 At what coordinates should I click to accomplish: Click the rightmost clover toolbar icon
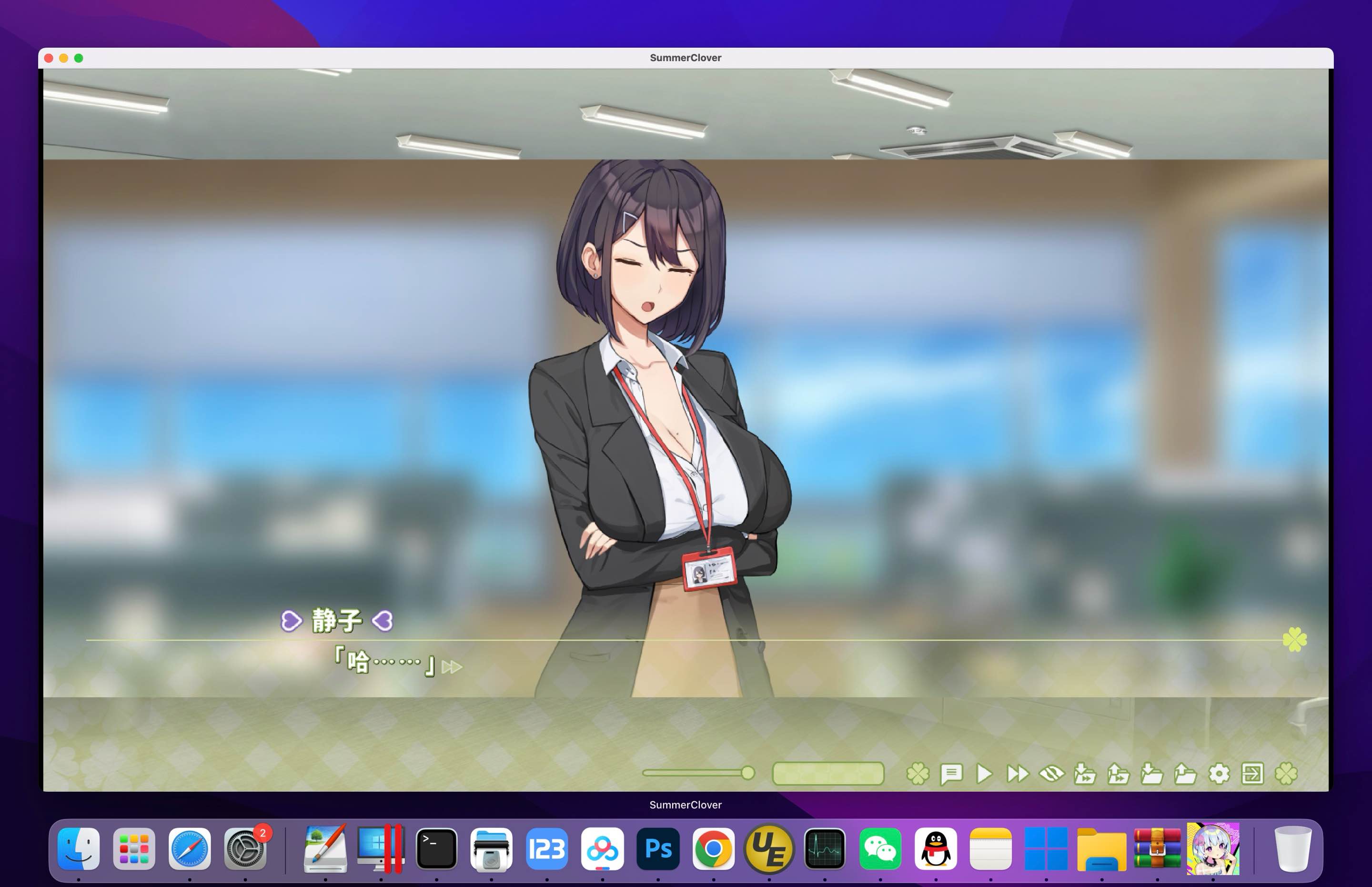1286,774
